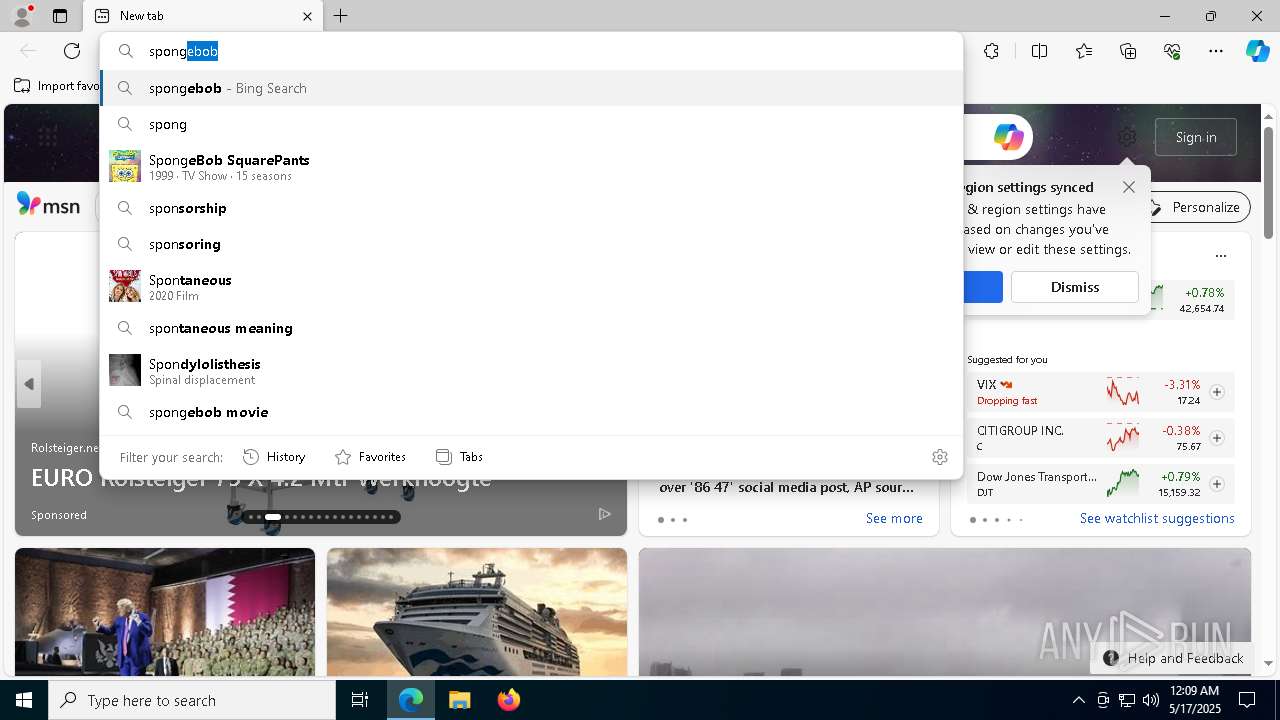Choose SpongeBob SquarePants TV show suggestion

click(531, 167)
